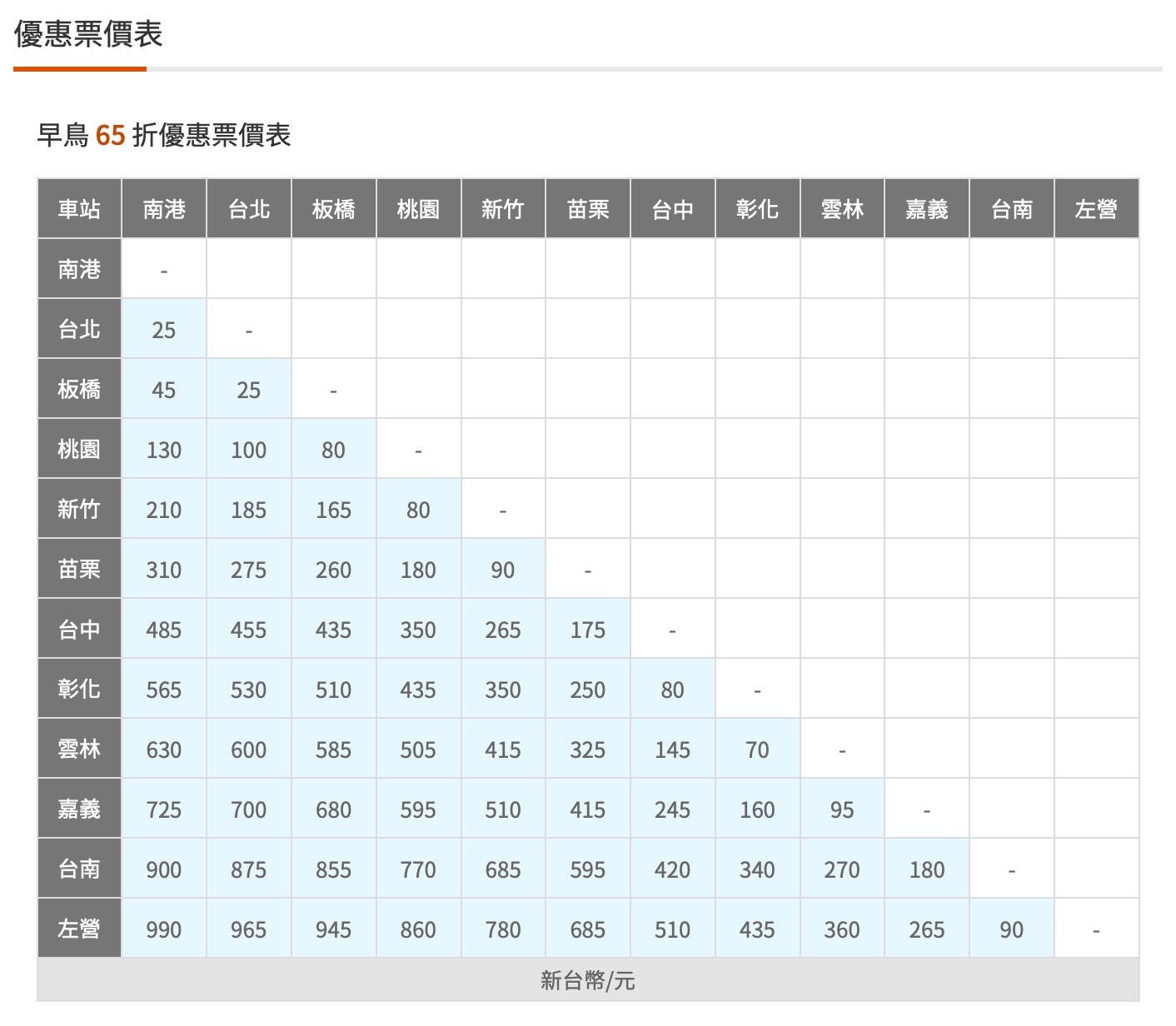Select the 雲林 row header
This screenshot has height=1026, width=1176.
tap(79, 750)
